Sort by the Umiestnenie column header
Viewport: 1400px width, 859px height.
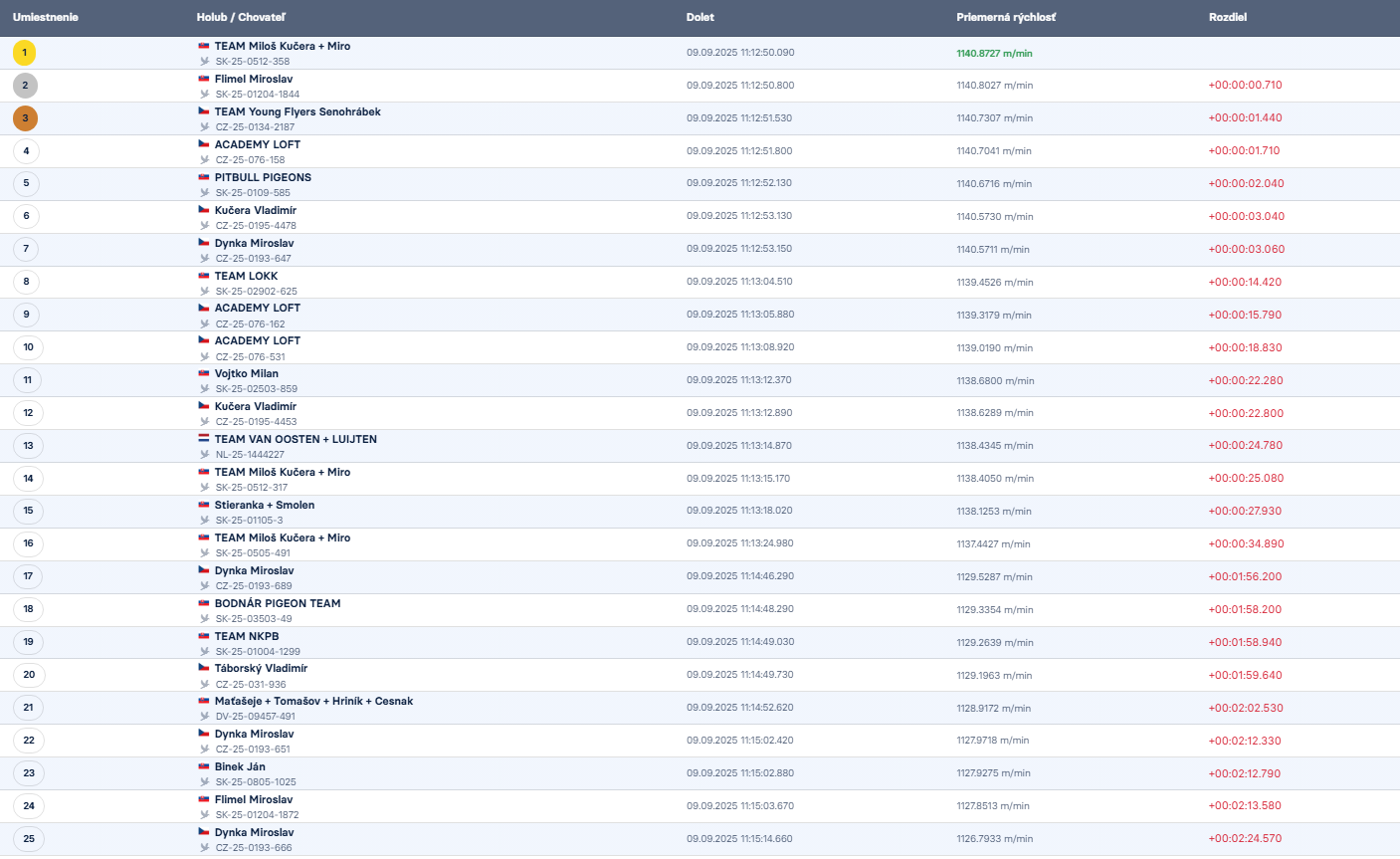pyautogui.click(x=46, y=17)
